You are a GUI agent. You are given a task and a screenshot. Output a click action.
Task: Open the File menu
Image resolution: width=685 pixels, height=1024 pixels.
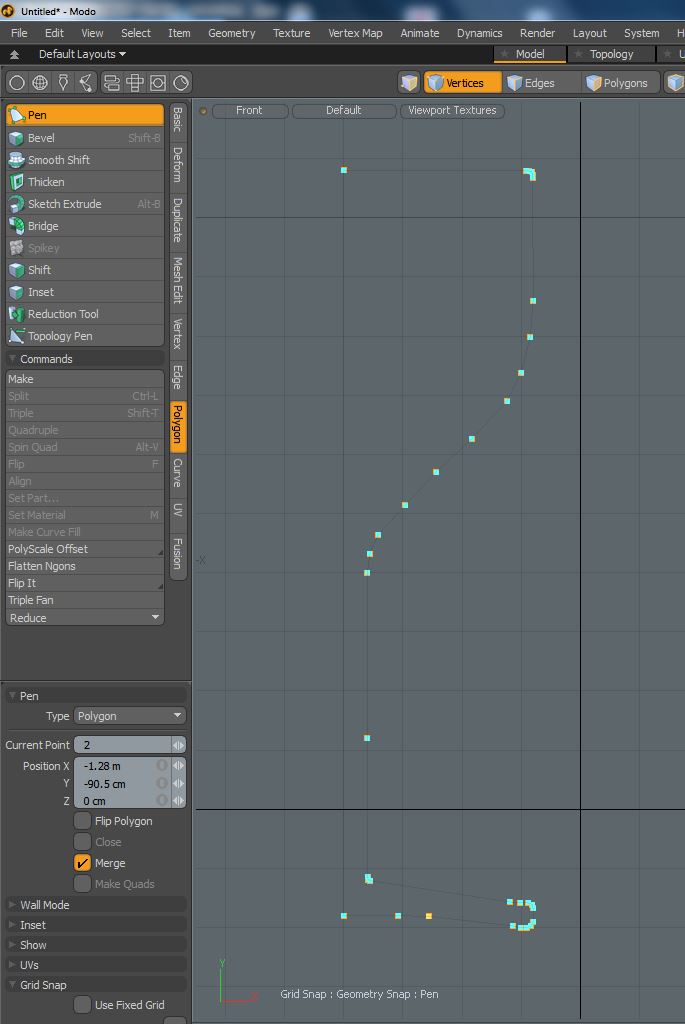20,33
